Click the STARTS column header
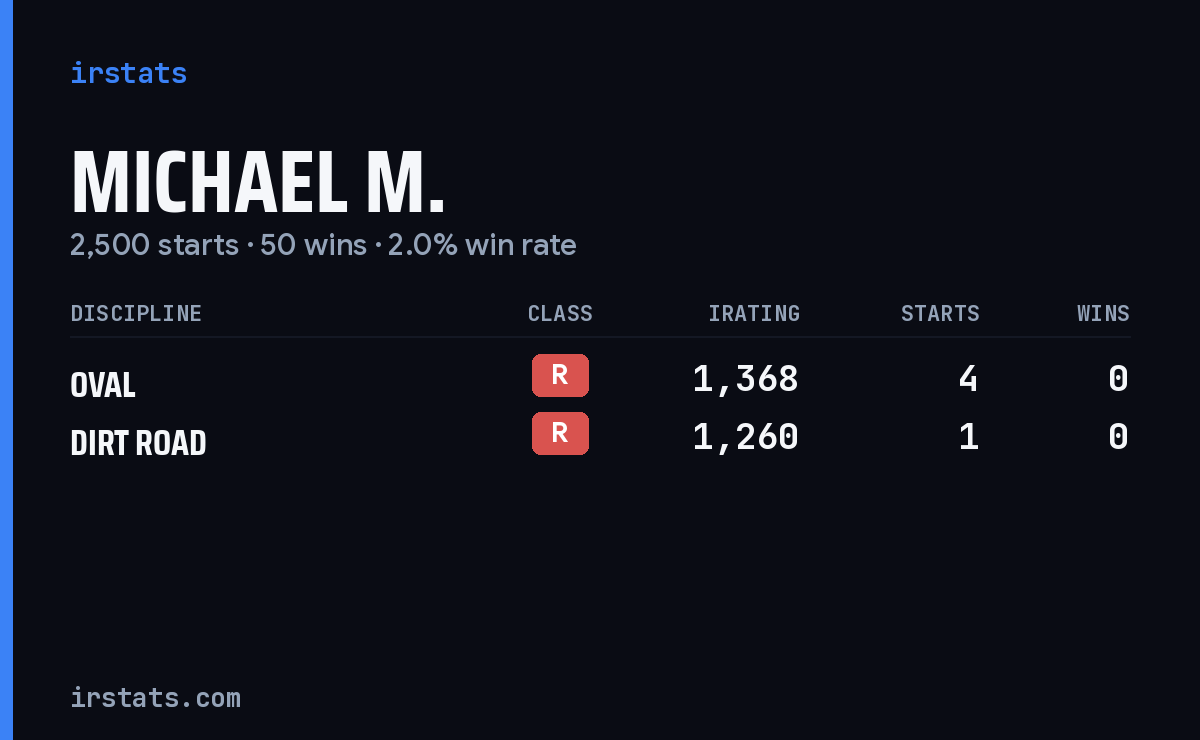Screen dimensions: 1200x740 tap(940, 314)
